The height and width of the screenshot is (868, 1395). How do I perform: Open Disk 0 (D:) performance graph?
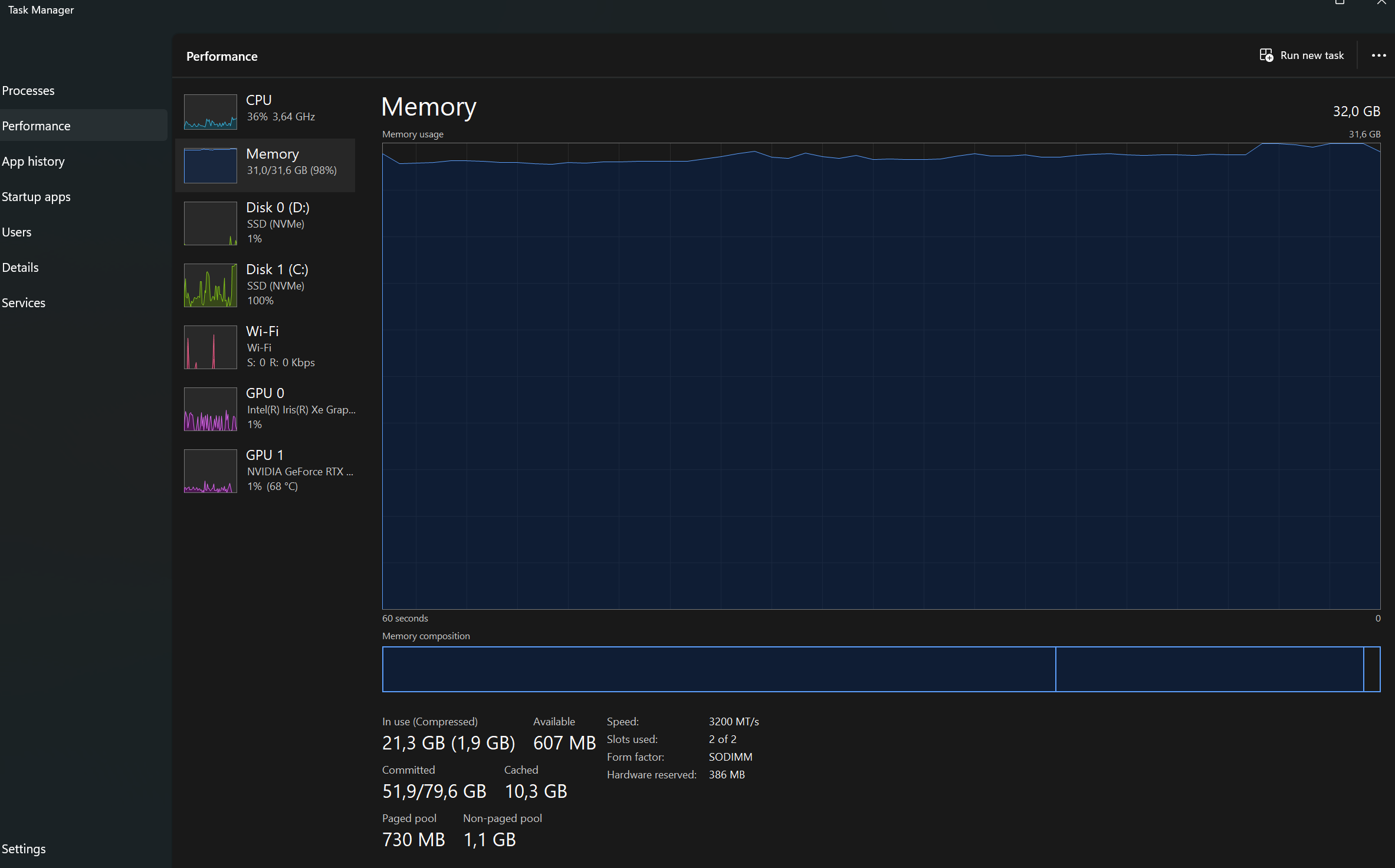click(x=211, y=223)
